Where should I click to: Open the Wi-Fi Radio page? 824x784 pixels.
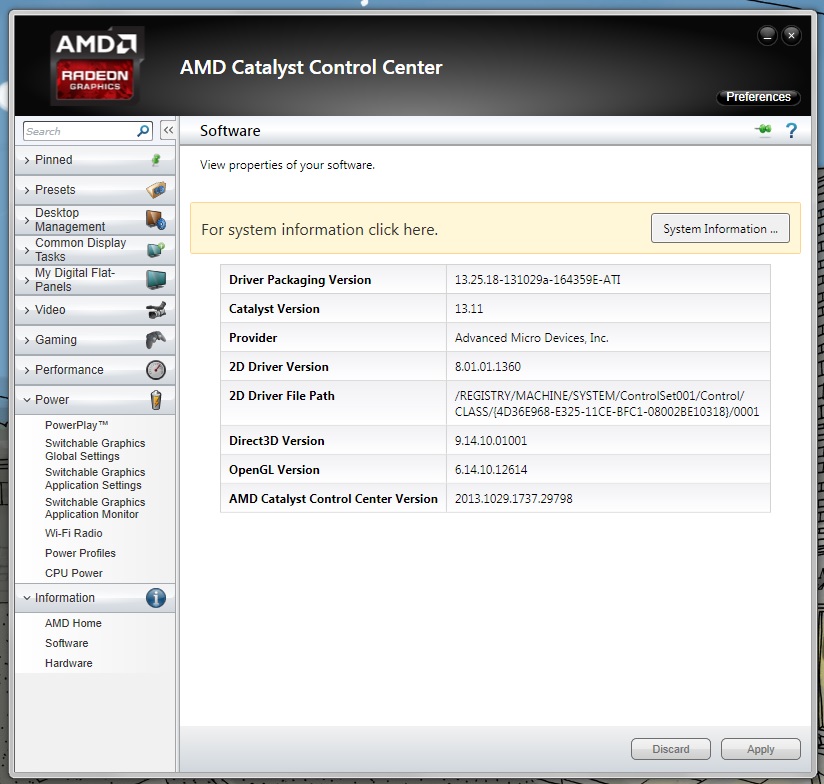point(74,533)
